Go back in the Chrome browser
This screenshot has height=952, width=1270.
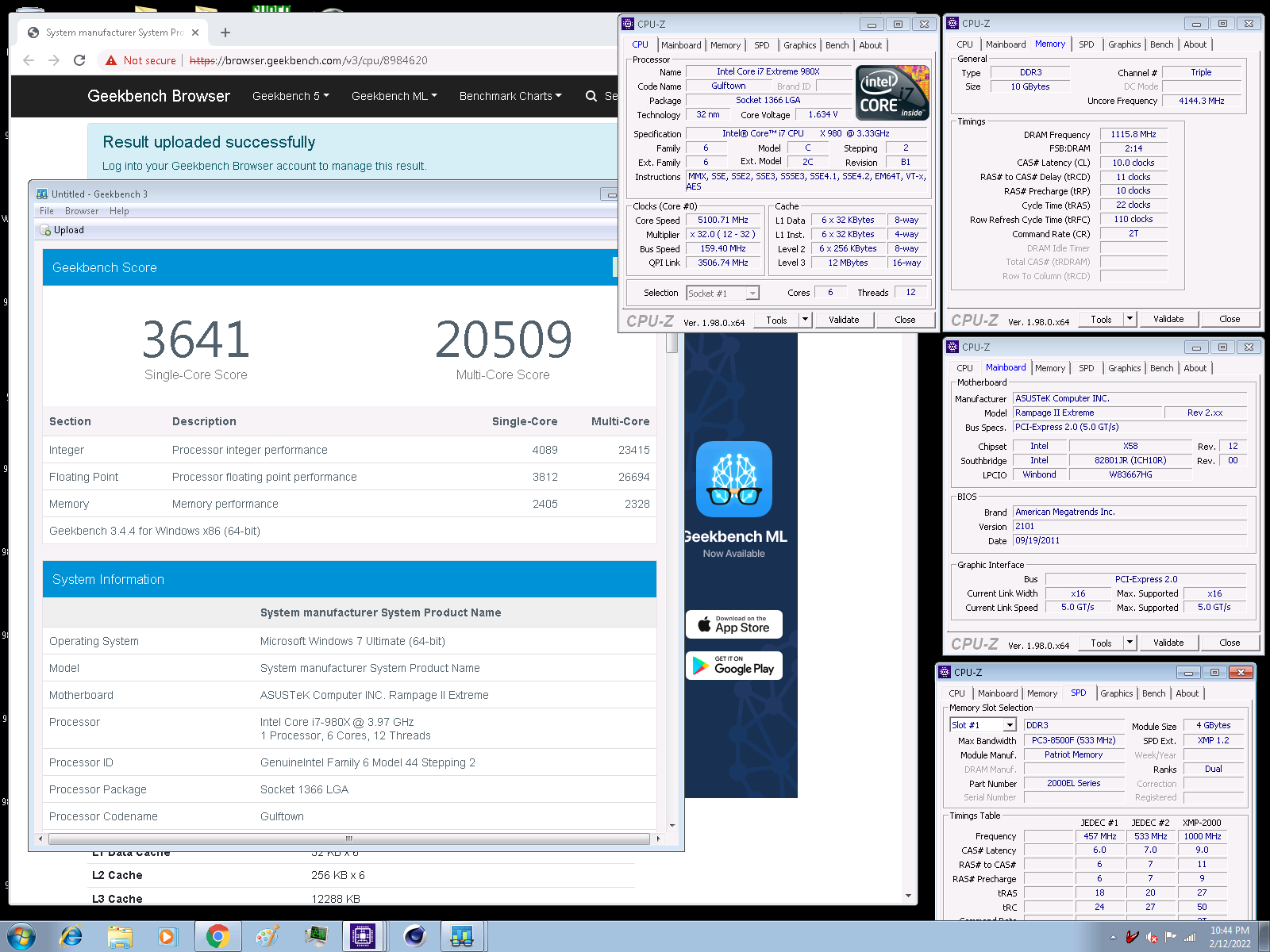tap(29, 60)
